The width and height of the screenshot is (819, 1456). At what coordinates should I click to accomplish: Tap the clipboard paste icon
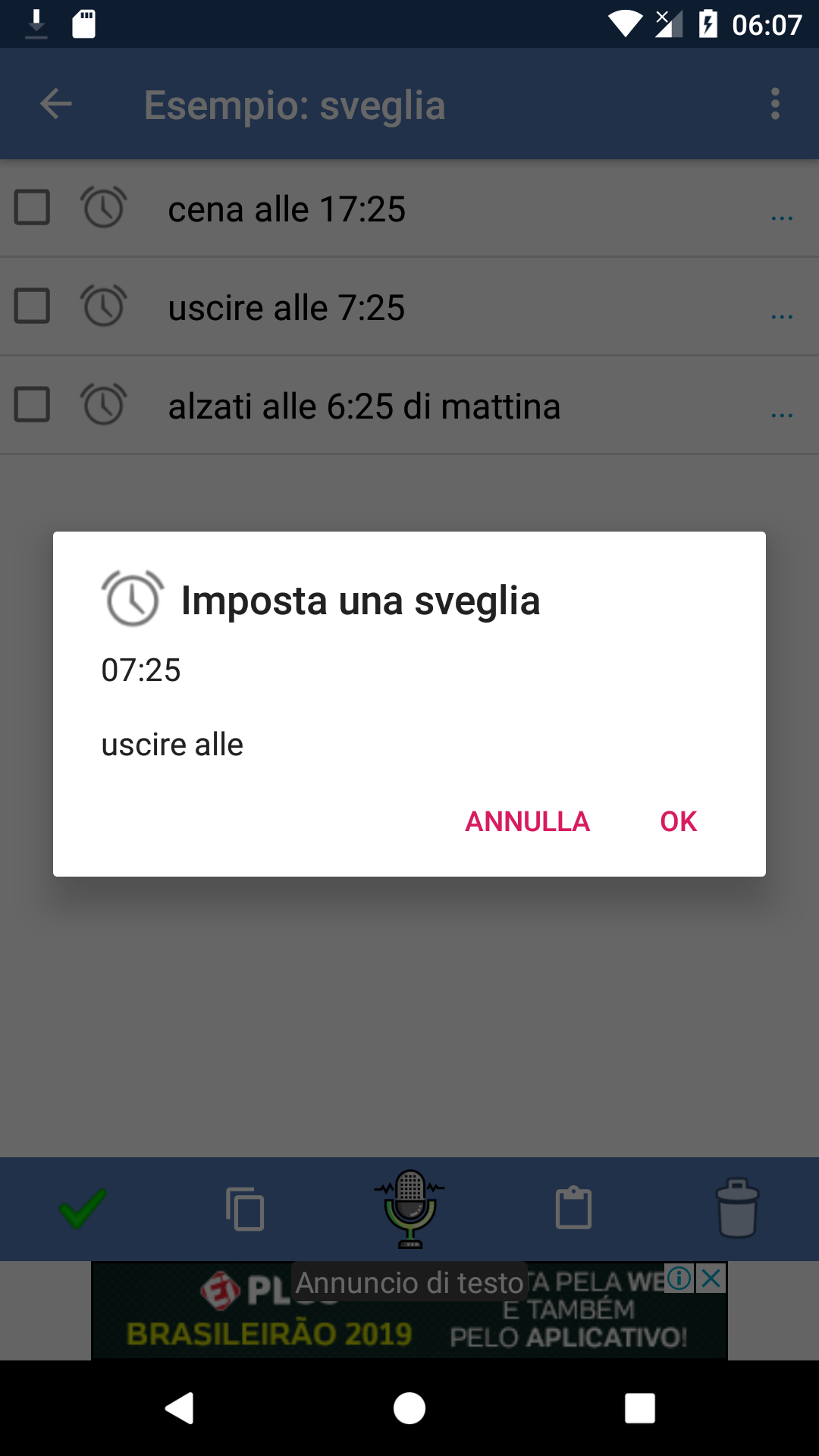click(x=573, y=1208)
